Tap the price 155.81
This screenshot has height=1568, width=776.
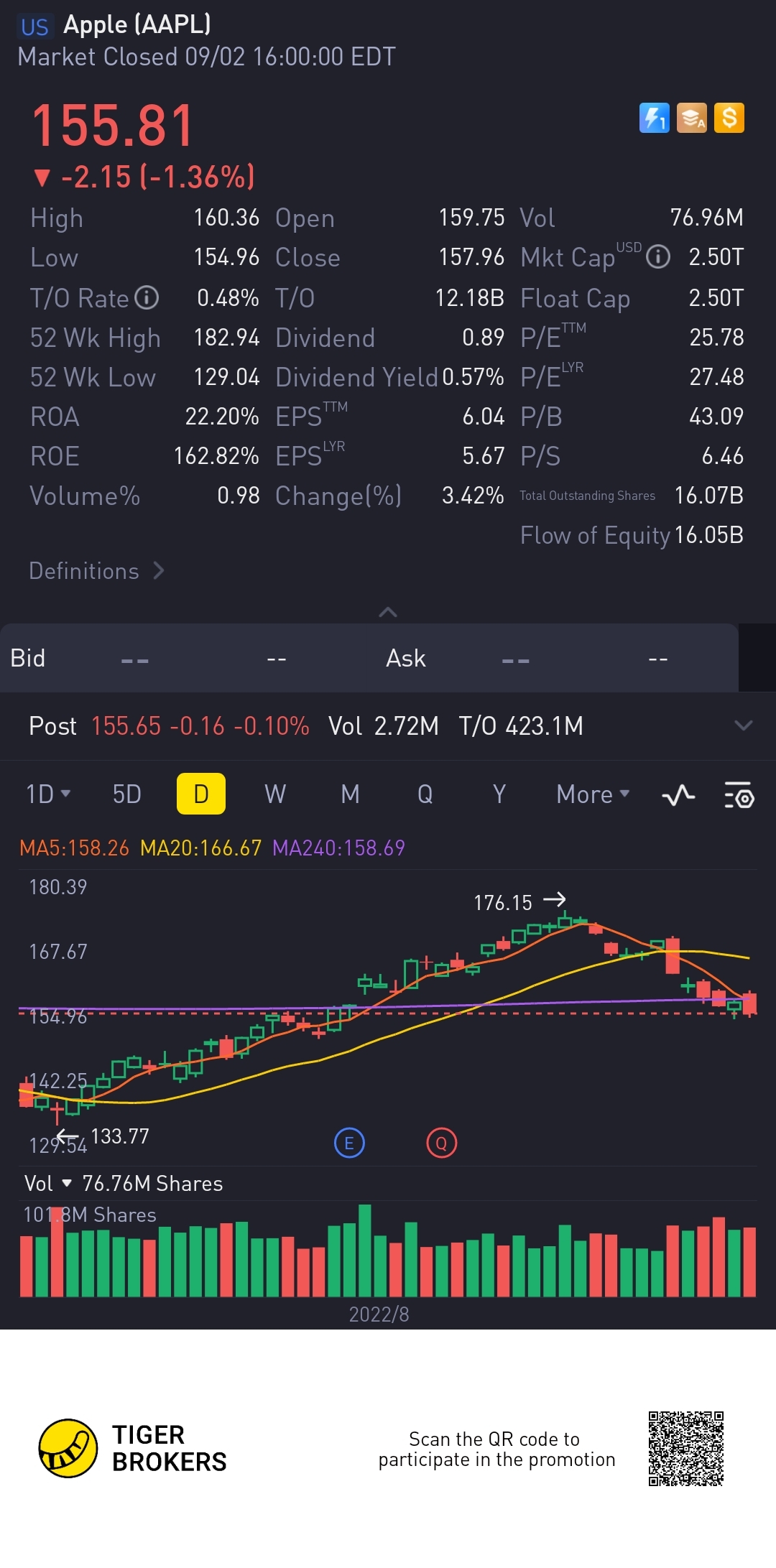(x=114, y=126)
